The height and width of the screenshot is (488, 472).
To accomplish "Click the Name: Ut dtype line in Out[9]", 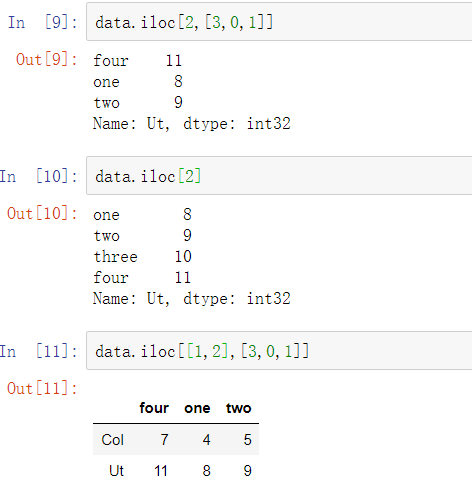I will point(192,124).
